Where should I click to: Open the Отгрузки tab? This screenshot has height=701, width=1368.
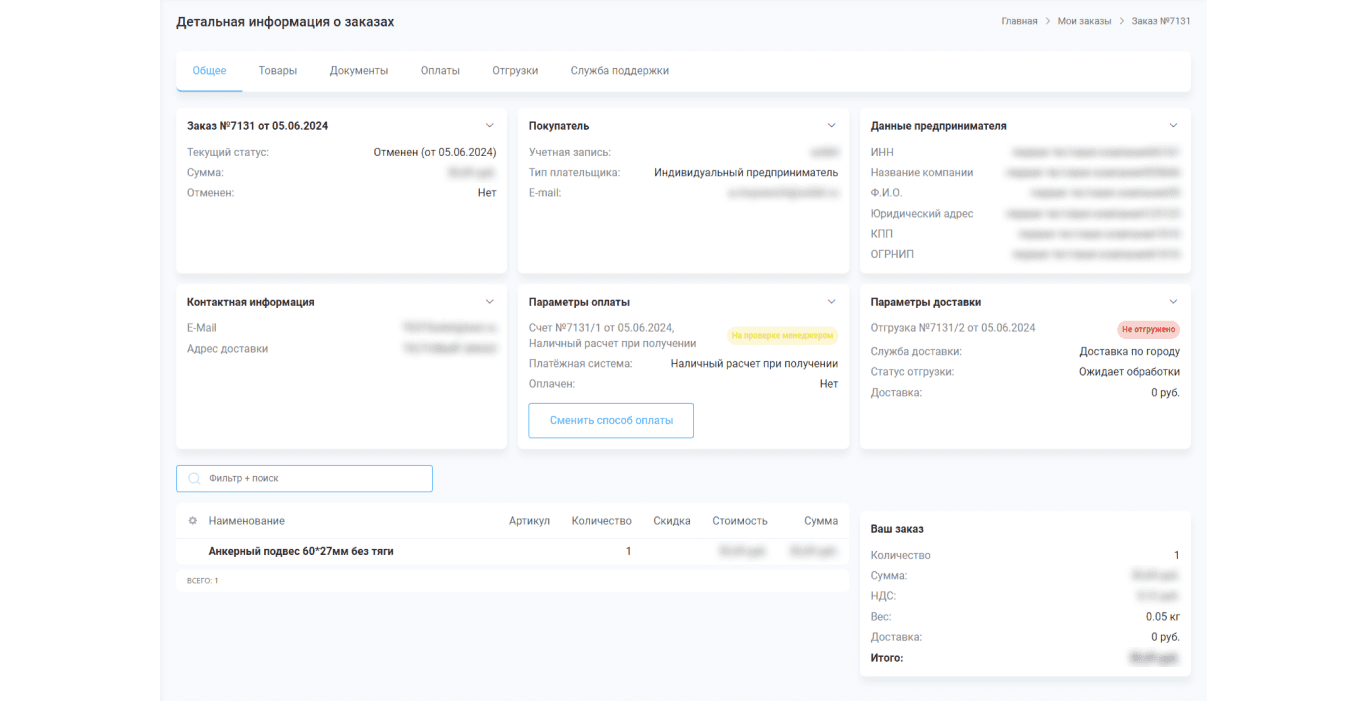tap(515, 71)
